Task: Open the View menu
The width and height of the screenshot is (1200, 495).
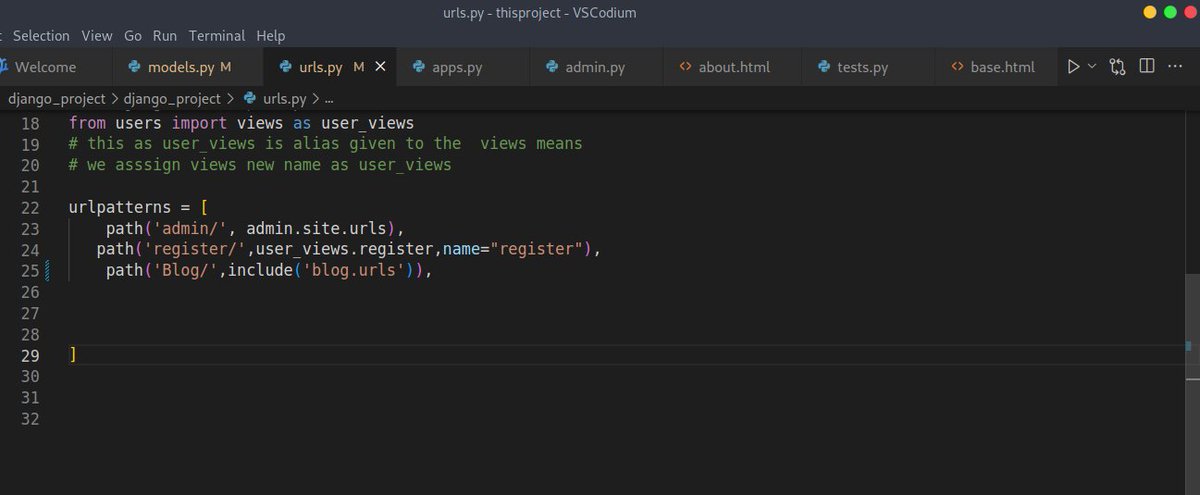Action: click(97, 35)
